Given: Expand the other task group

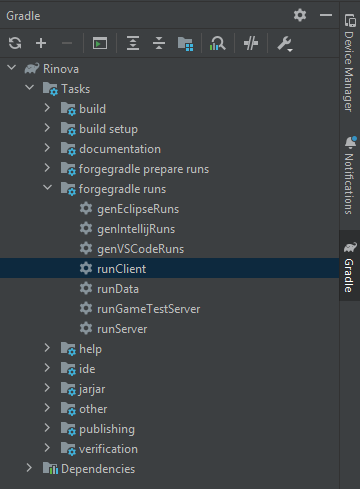Looking at the screenshot, I should tap(47, 408).
